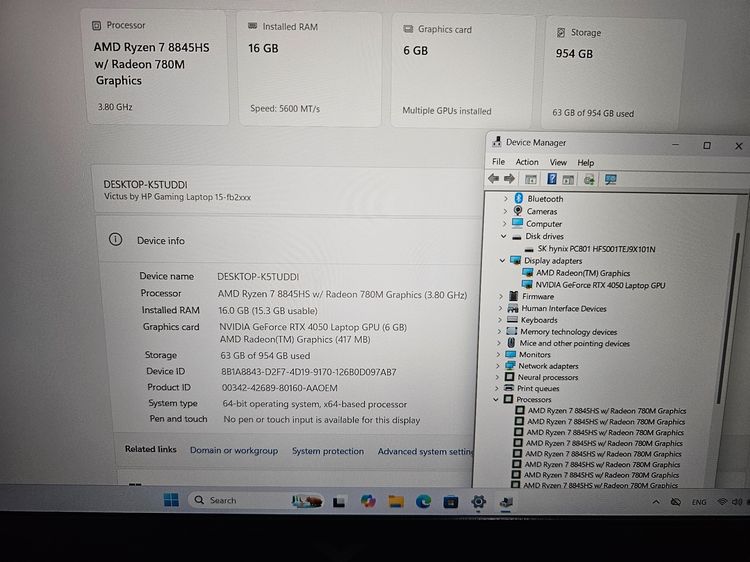
Task: Select the Monitors category icon
Action: (511, 354)
